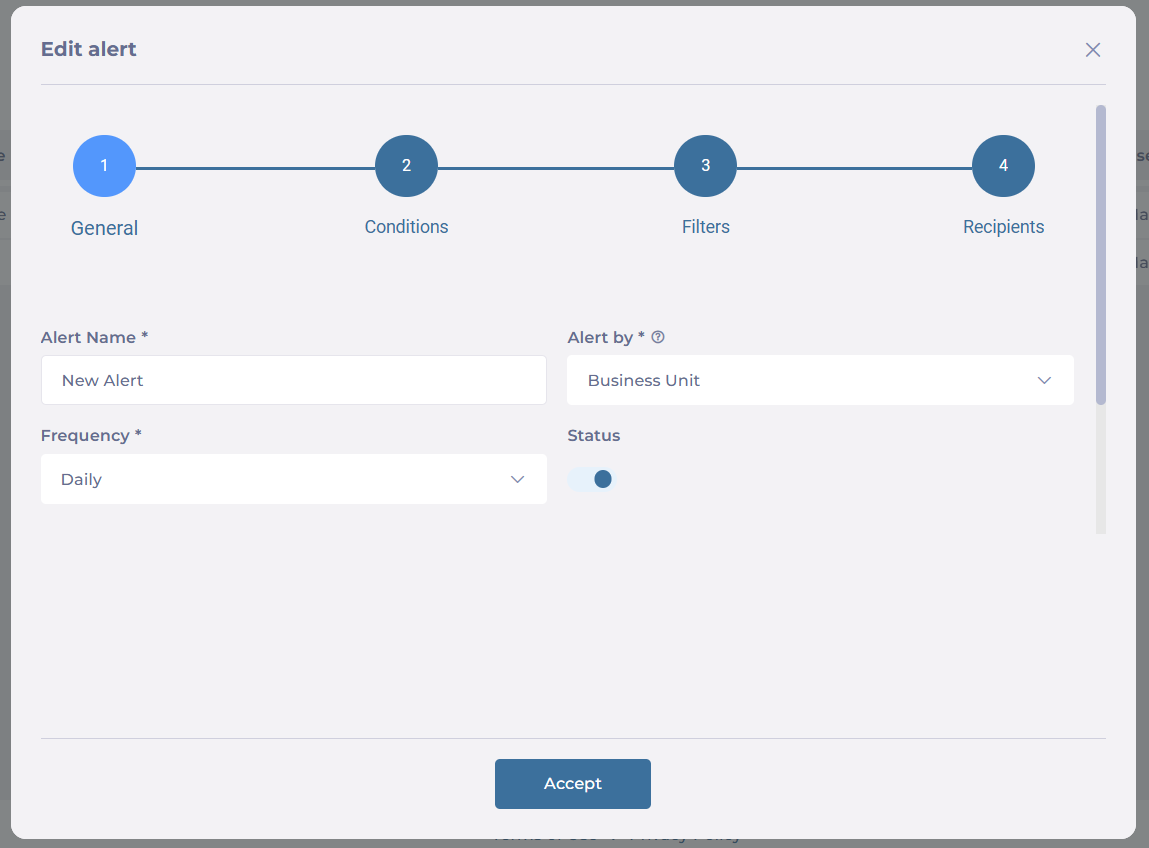Image resolution: width=1149 pixels, height=848 pixels.
Task: Click the dialog vertical scrollbar thumb
Action: [x=1101, y=254]
